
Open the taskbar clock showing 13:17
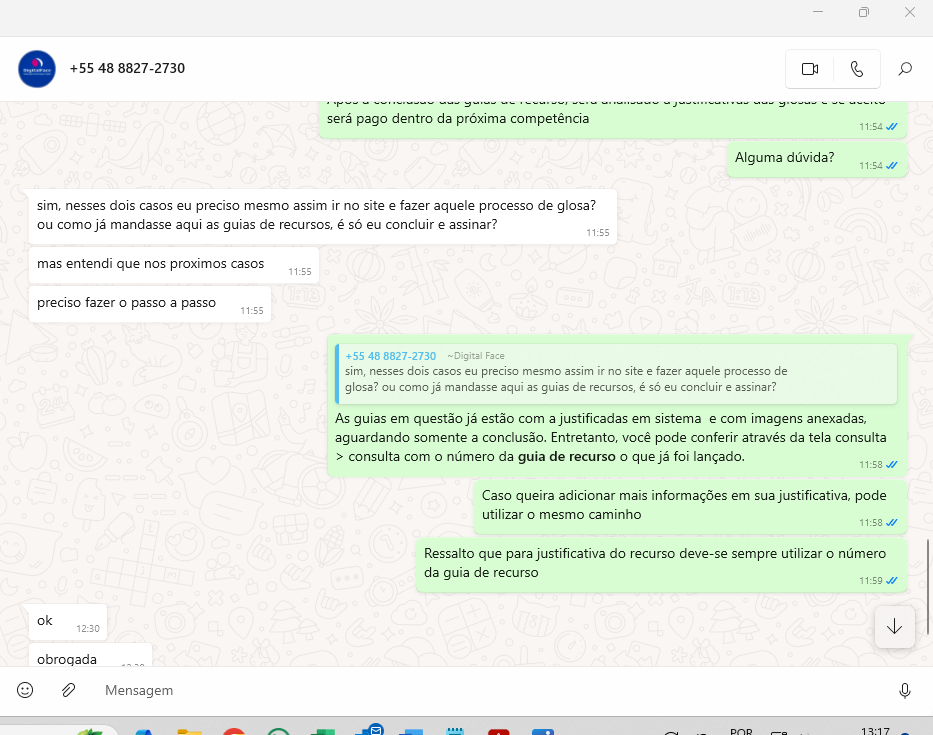coord(875,730)
